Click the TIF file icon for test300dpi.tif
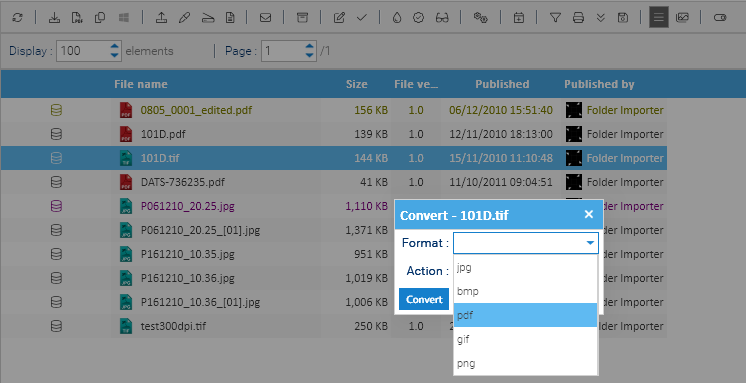Viewport: 746px width, 383px height. pos(126,326)
